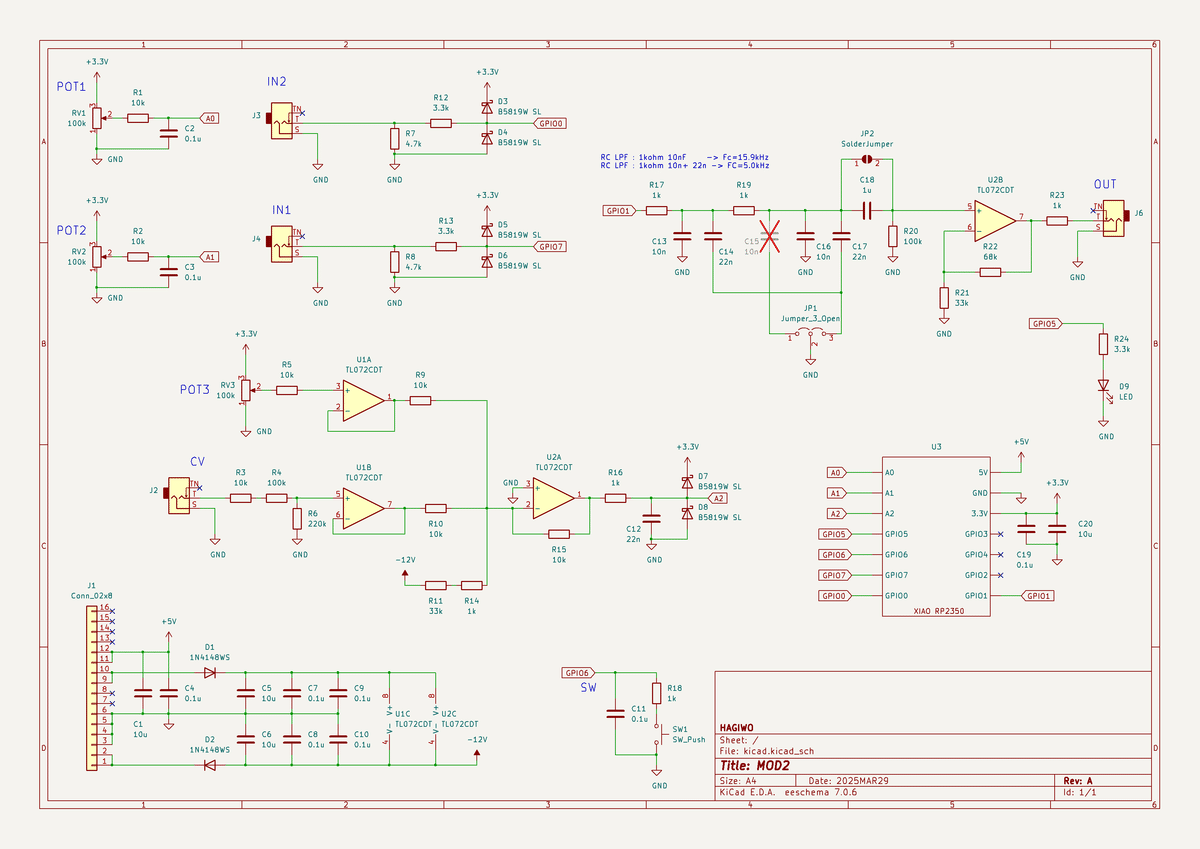Click the Date: 2025MAR29 field

[x=848, y=780]
